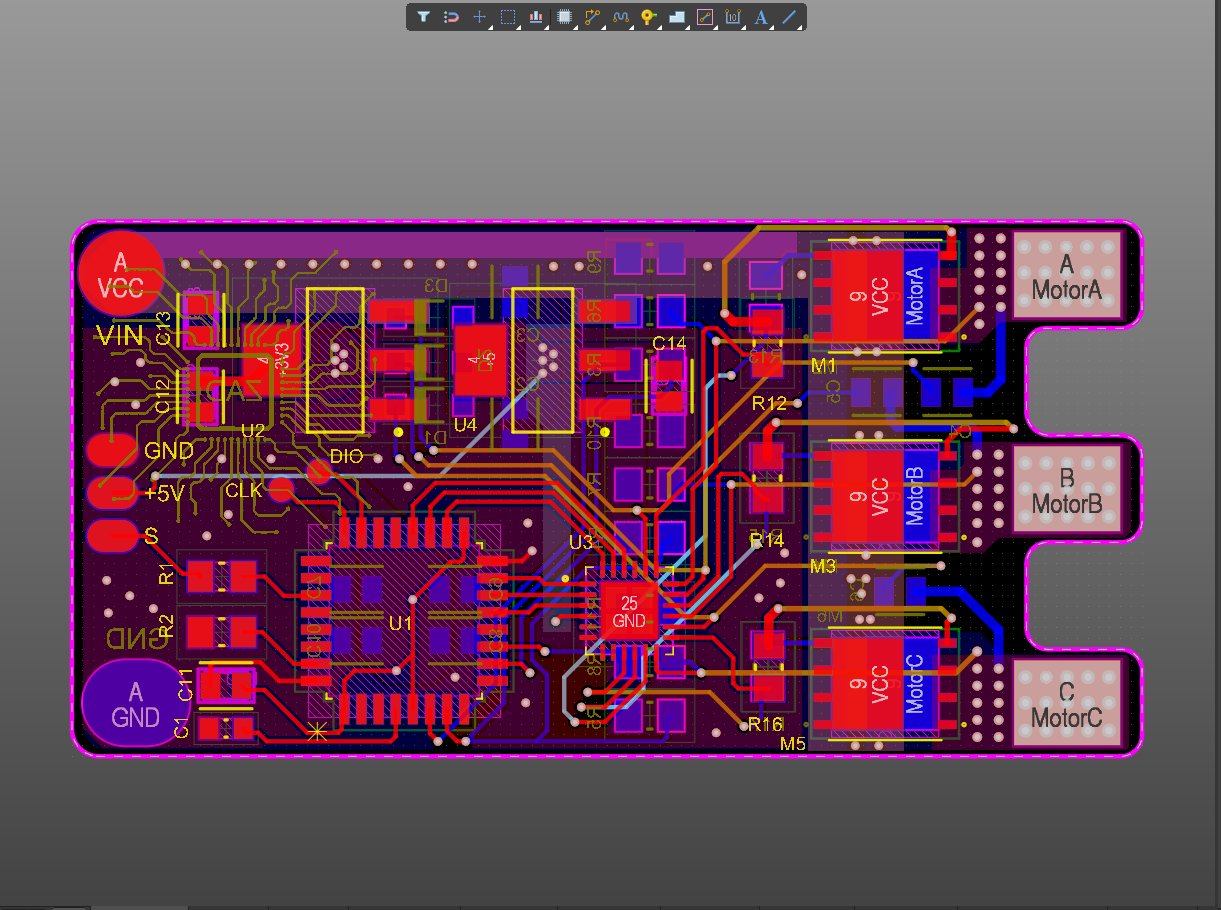The image size is (1221, 910).
Task: Select the Place Line tool
Action: pos(789,17)
